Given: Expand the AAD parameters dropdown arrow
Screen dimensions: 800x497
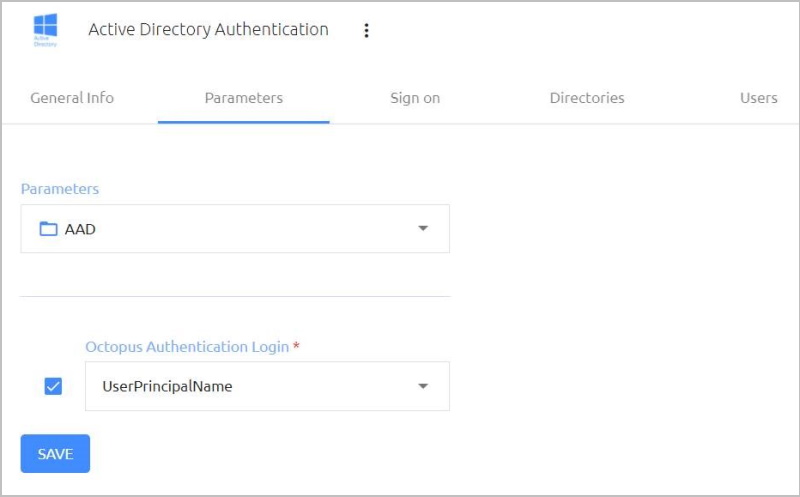Looking at the screenshot, I should tap(423, 228).
